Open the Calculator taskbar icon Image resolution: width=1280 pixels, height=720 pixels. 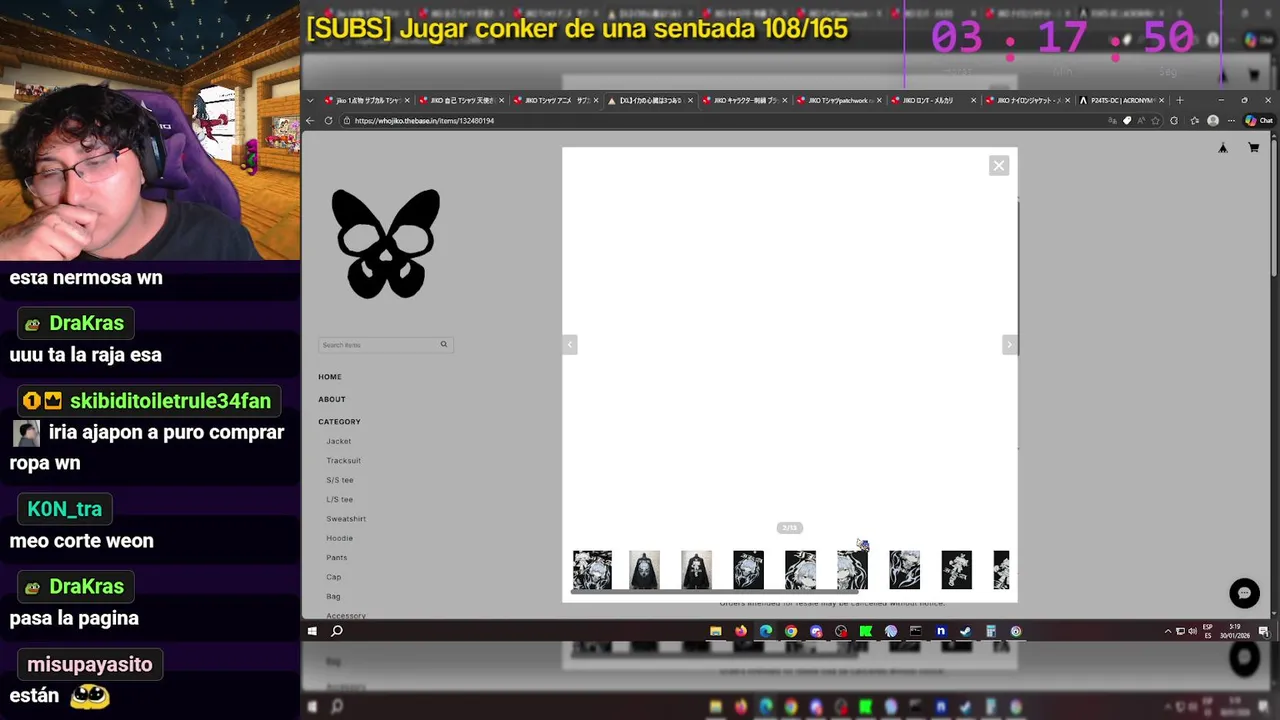(991, 631)
